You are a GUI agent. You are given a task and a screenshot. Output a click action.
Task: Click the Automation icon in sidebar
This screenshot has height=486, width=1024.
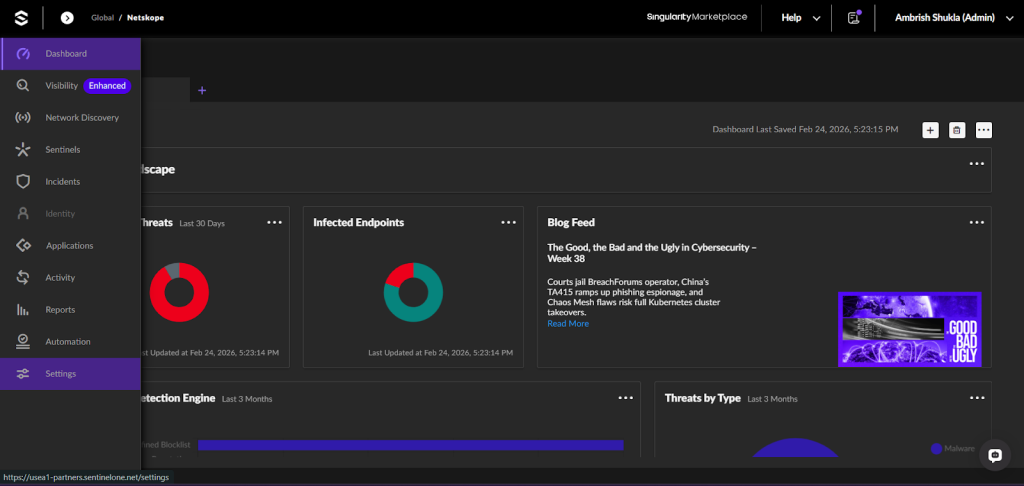23,342
